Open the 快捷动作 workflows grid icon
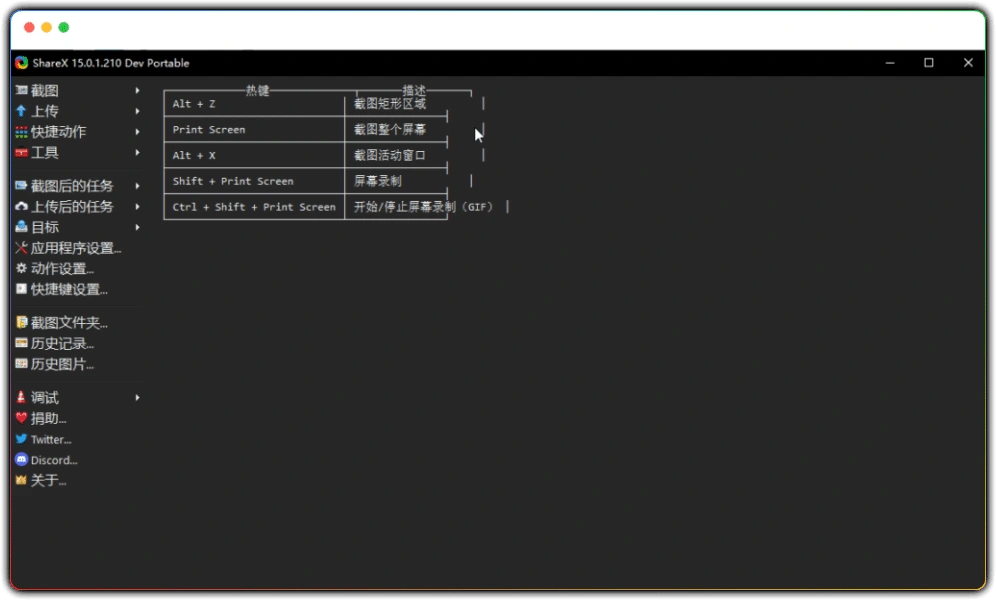 pyautogui.click(x=21, y=132)
